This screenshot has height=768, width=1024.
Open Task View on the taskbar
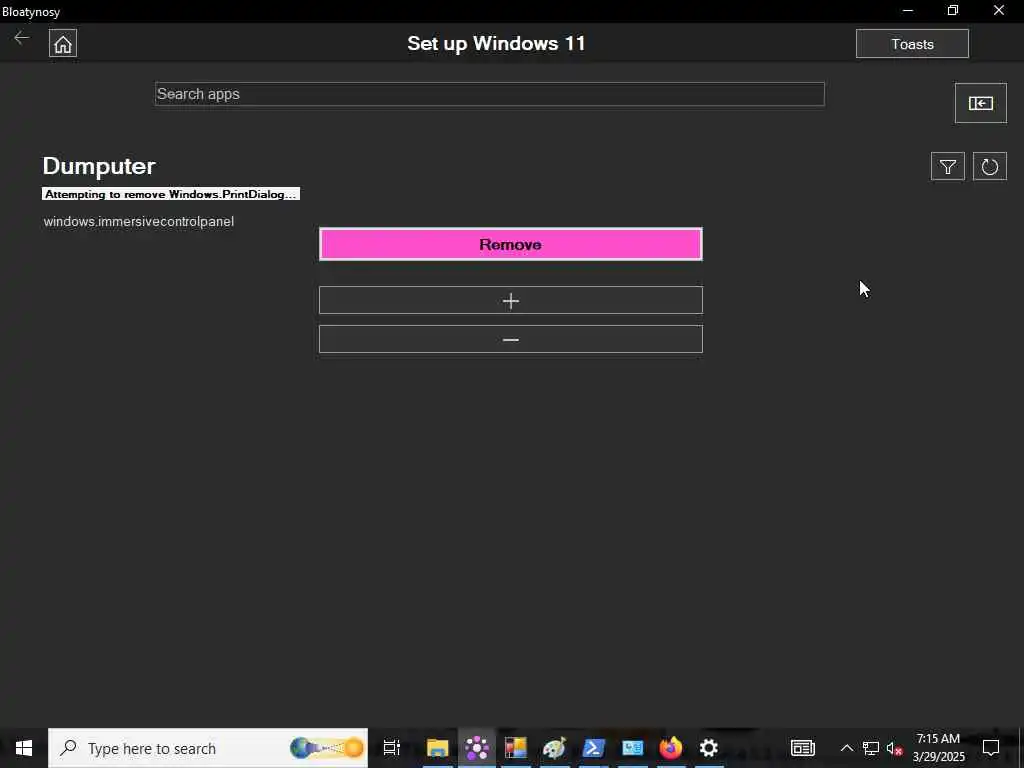click(391, 748)
